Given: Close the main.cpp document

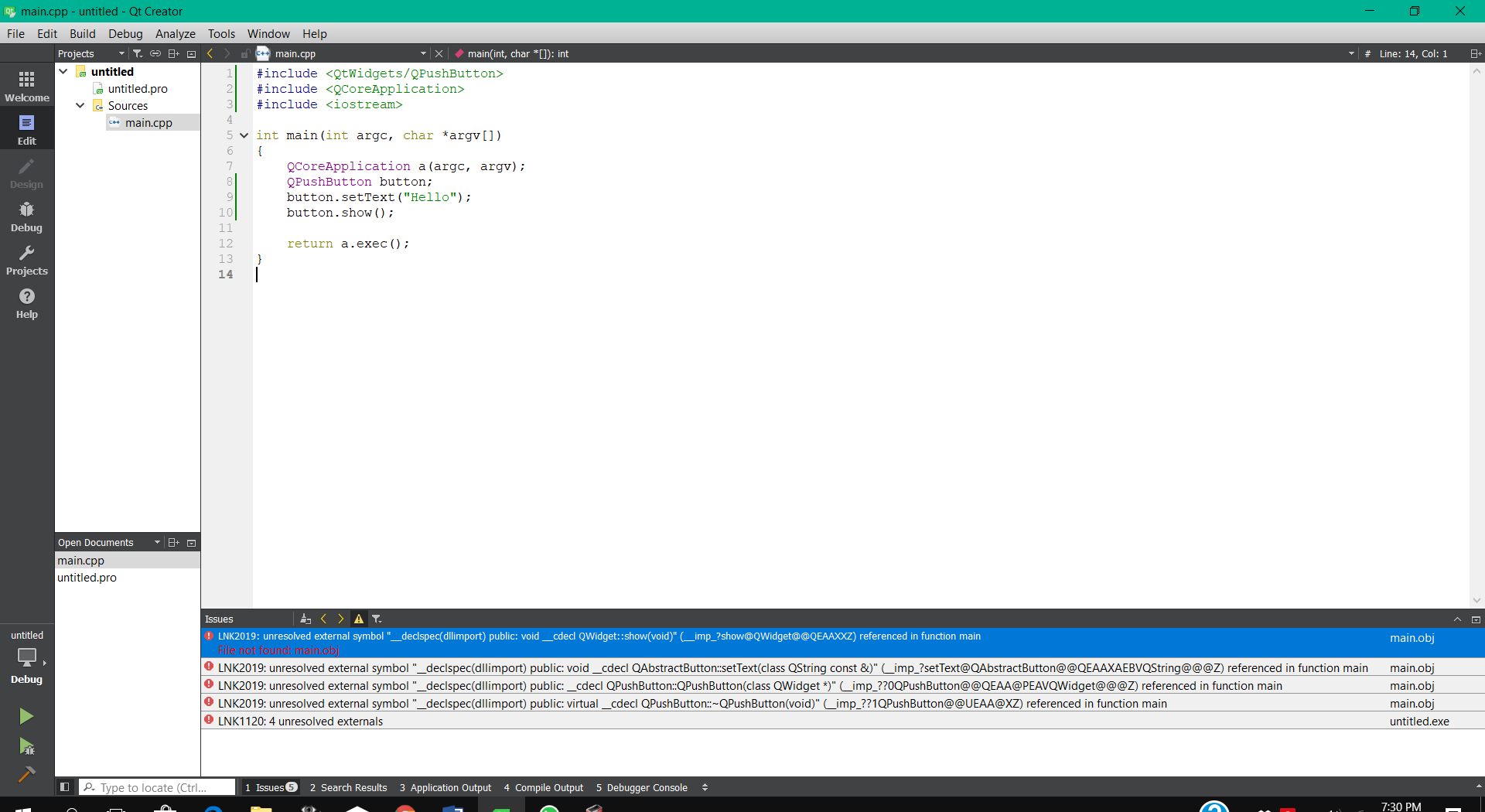Looking at the screenshot, I should [439, 53].
